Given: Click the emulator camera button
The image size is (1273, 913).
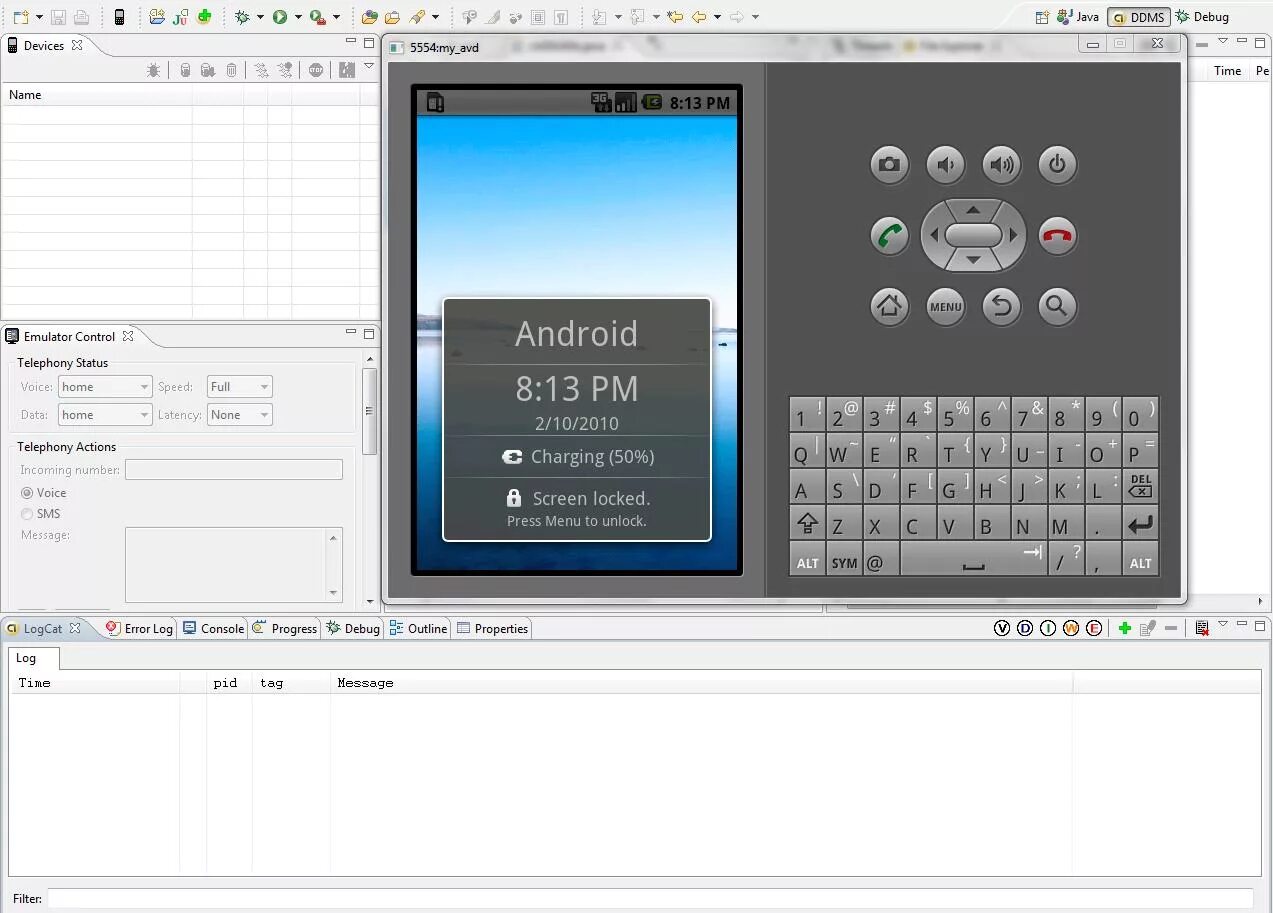Looking at the screenshot, I should point(889,165).
